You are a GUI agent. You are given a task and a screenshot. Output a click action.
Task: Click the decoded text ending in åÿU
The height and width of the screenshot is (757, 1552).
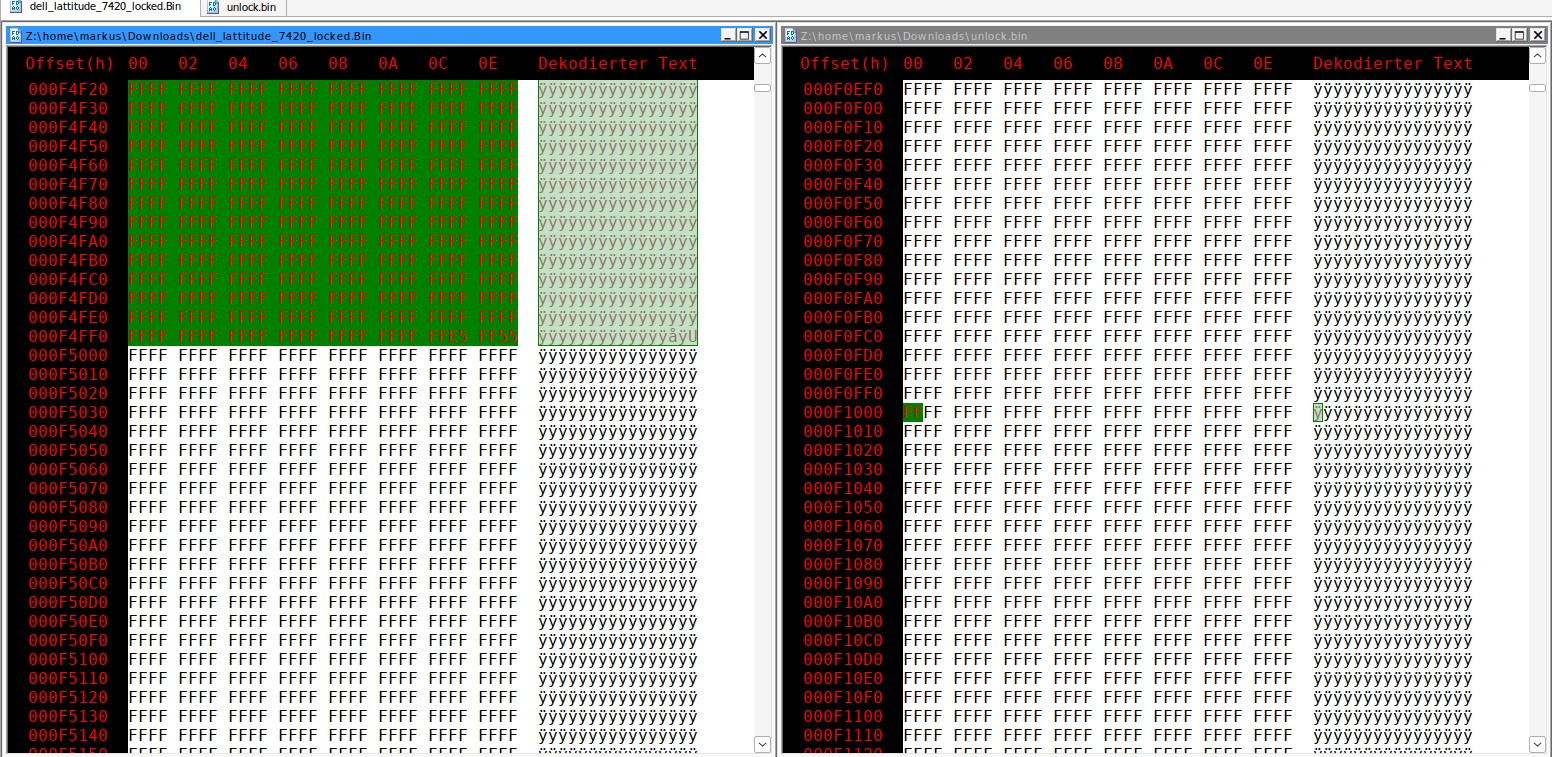[618, 337]
